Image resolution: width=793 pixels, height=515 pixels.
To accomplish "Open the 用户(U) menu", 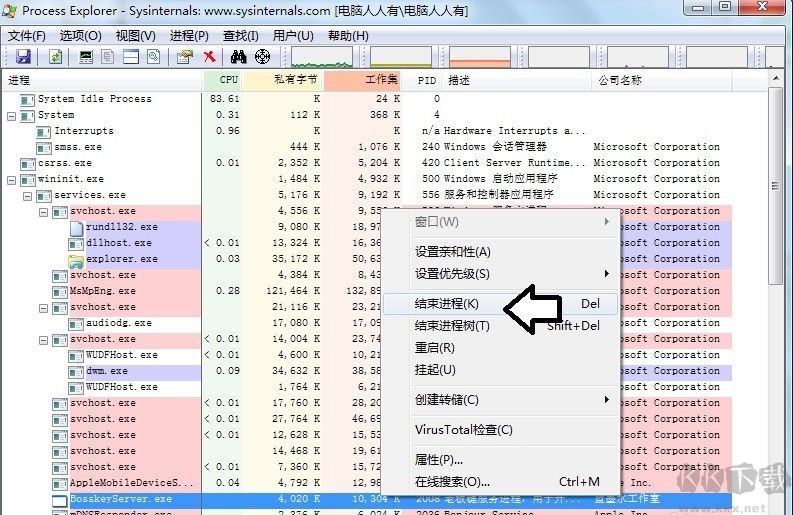I will point(293,36).
